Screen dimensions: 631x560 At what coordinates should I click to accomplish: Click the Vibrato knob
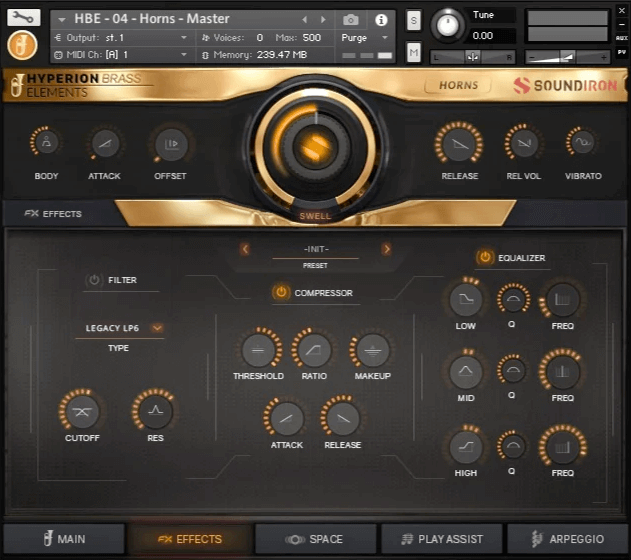[x=582, y=144]
